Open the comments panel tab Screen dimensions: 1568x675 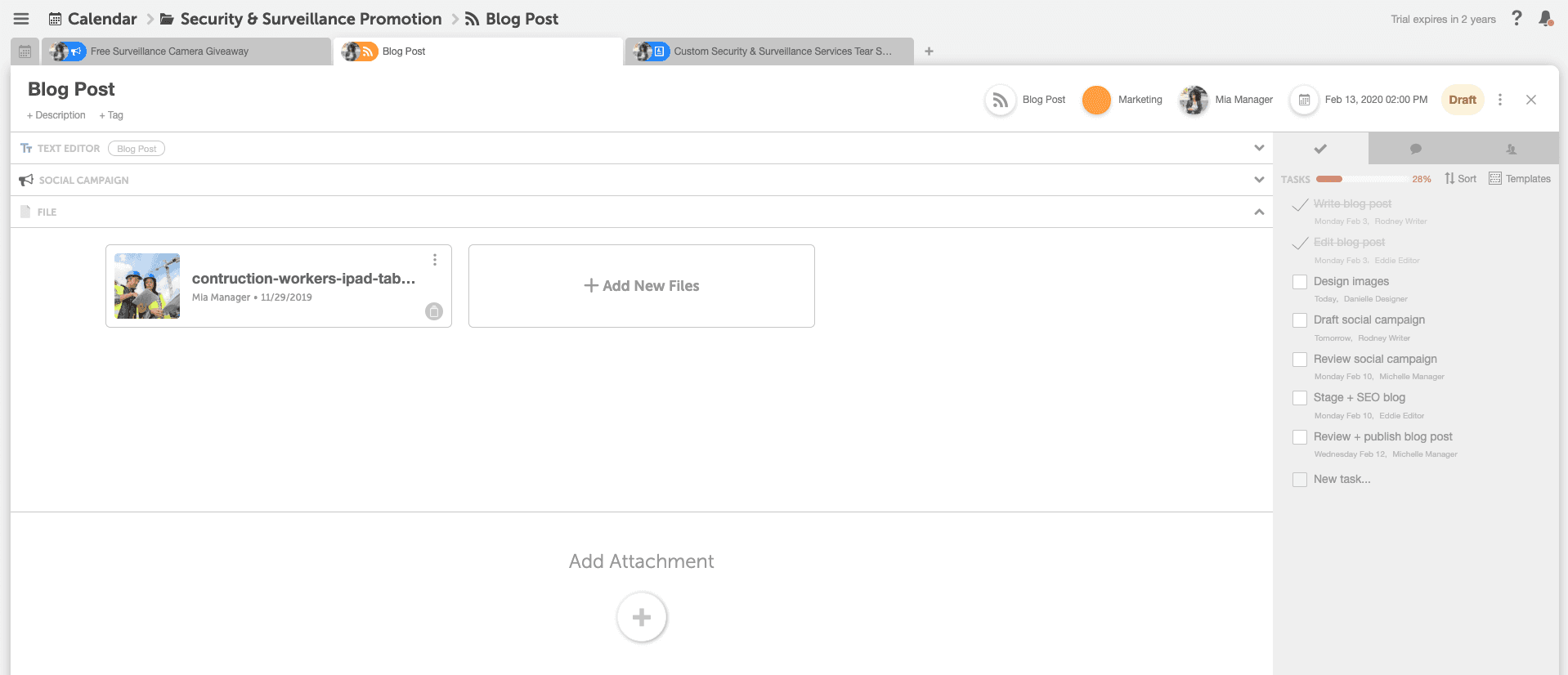pyautogui.click(x=1415, y=149)
